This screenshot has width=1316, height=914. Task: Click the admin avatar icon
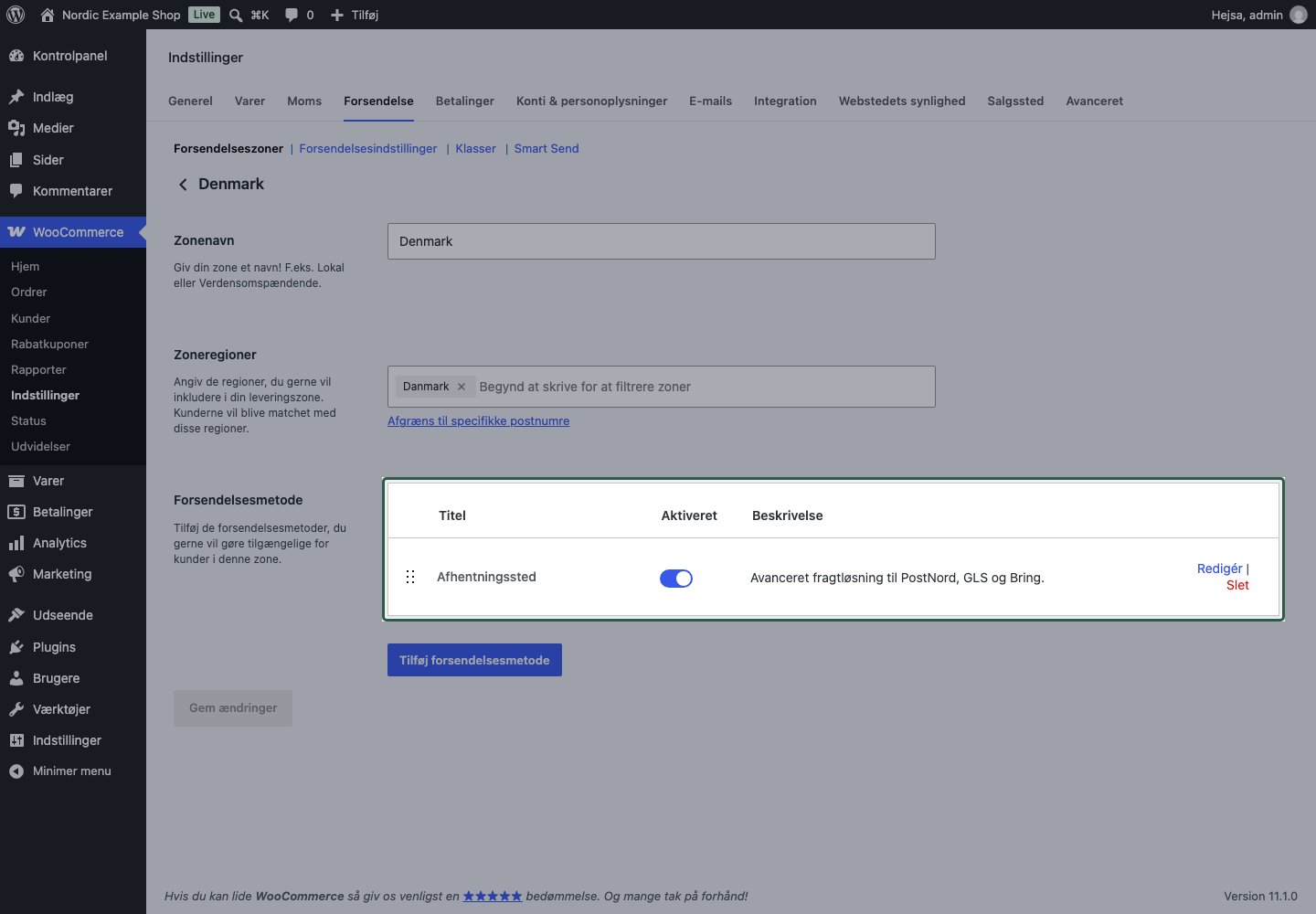pyautogui.click(x=1299, y=15)
